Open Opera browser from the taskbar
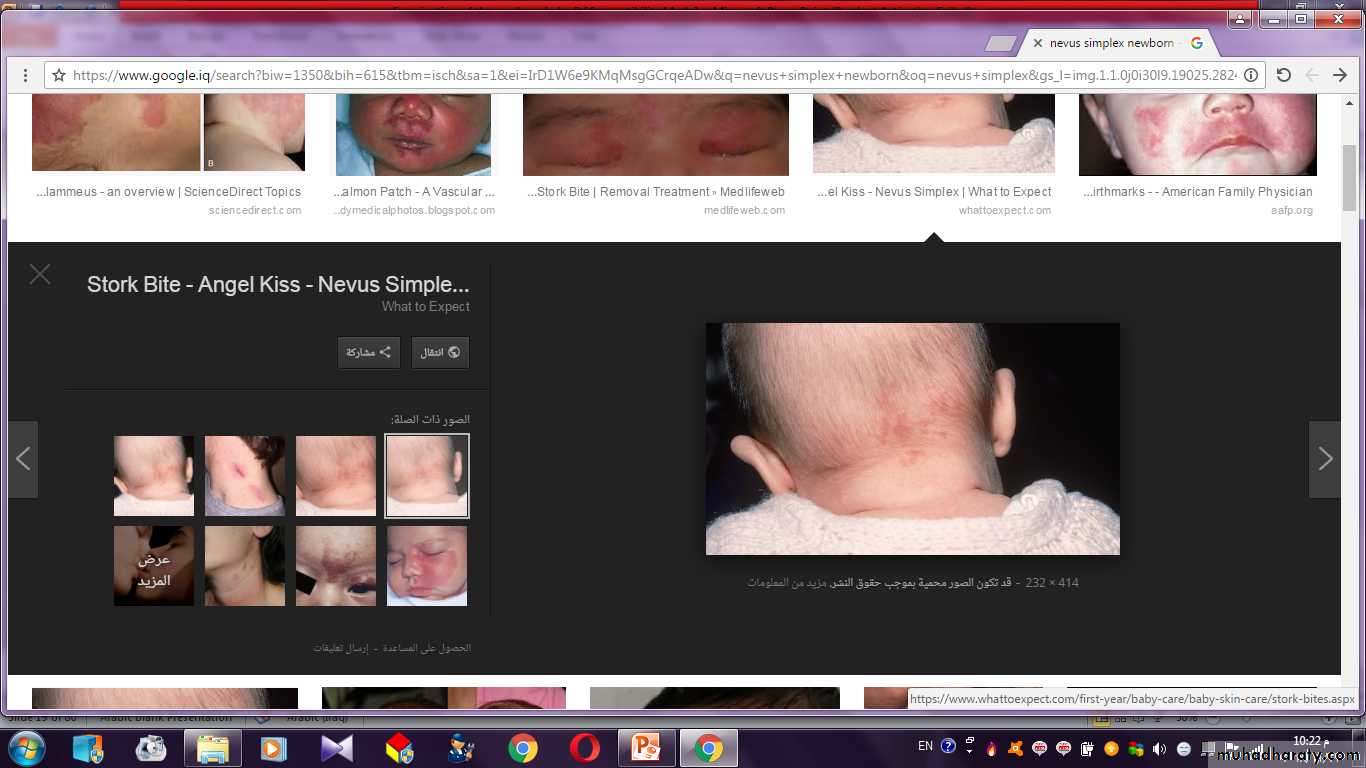The width and height of the screenshot is (1366, 768). click(585, 747)
